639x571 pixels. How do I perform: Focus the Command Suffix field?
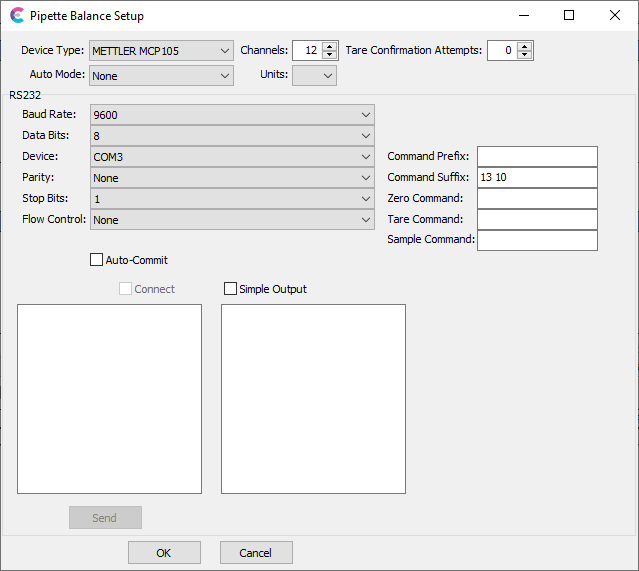point(537,178)
